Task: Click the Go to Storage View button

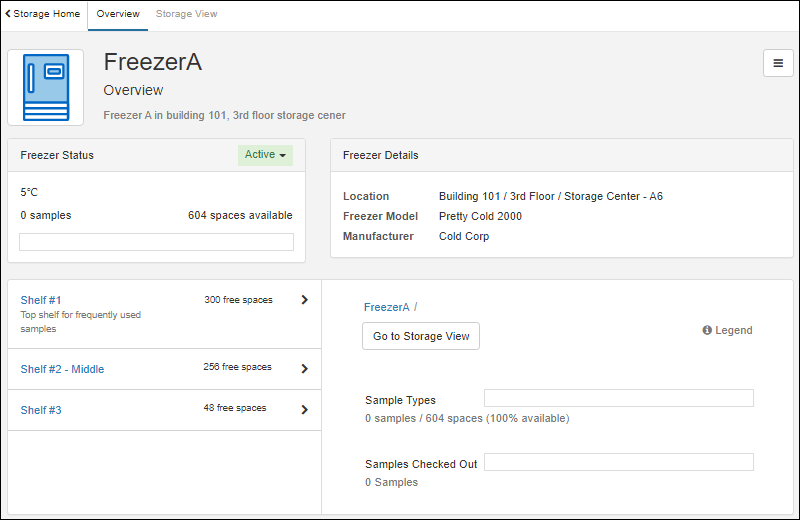Action: tap(421, 336)
